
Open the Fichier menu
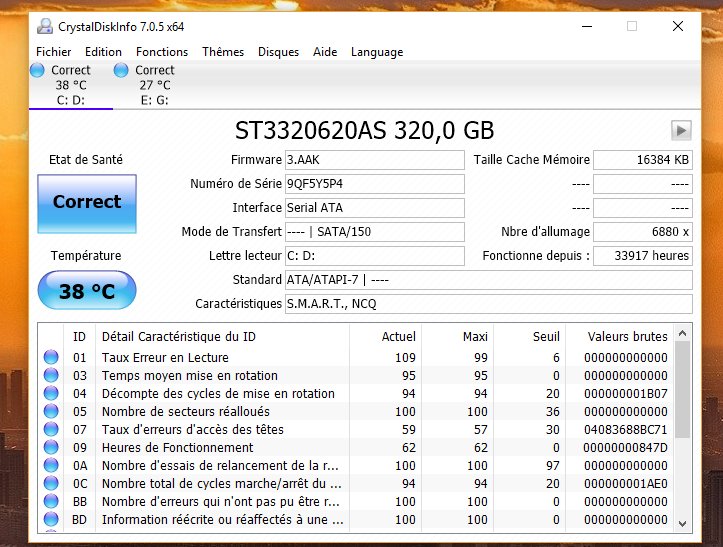tap(53, 52)
